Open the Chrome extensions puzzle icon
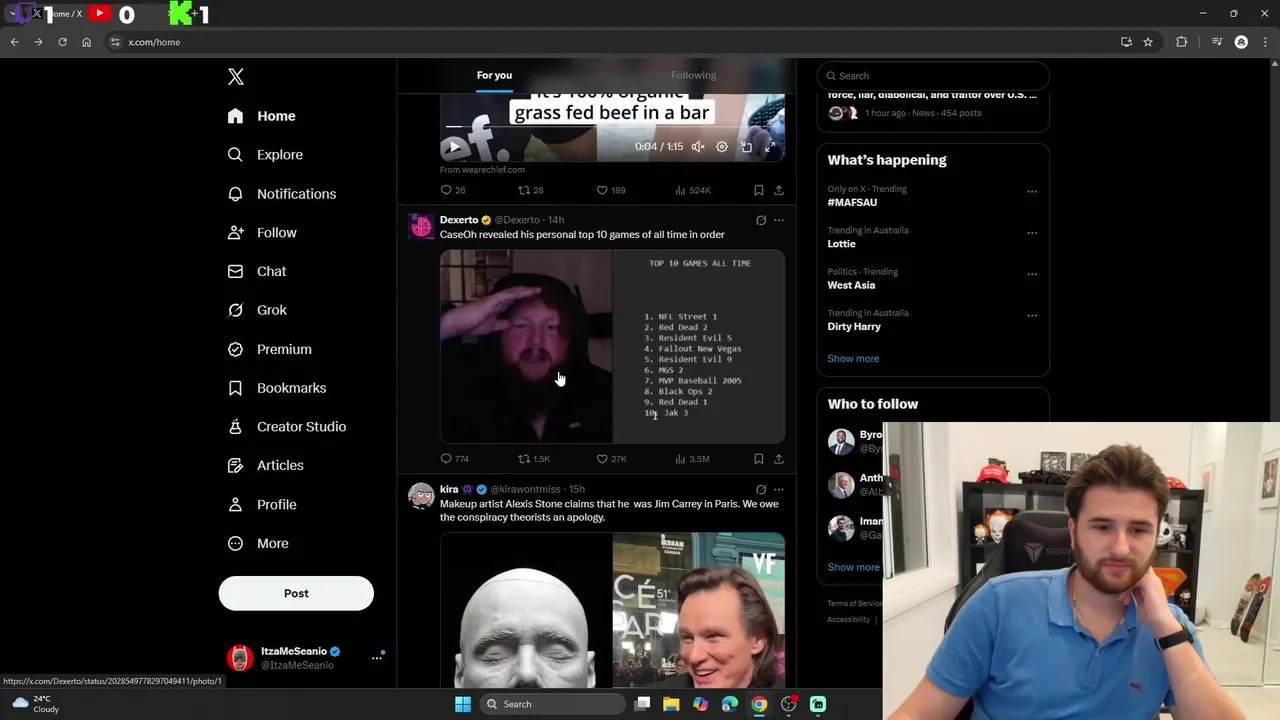1280x720 pixels. [x=1182, y=42]
